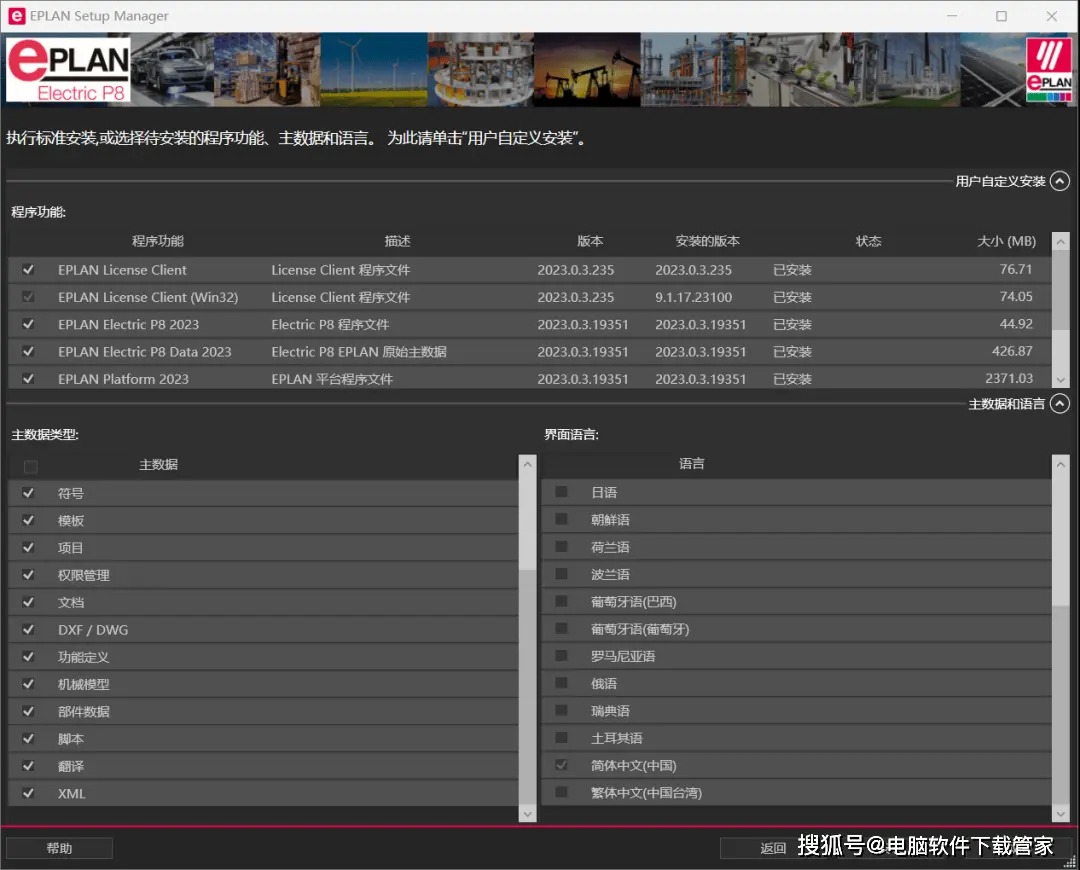Click the size value '76.71'

[1016, 269]
